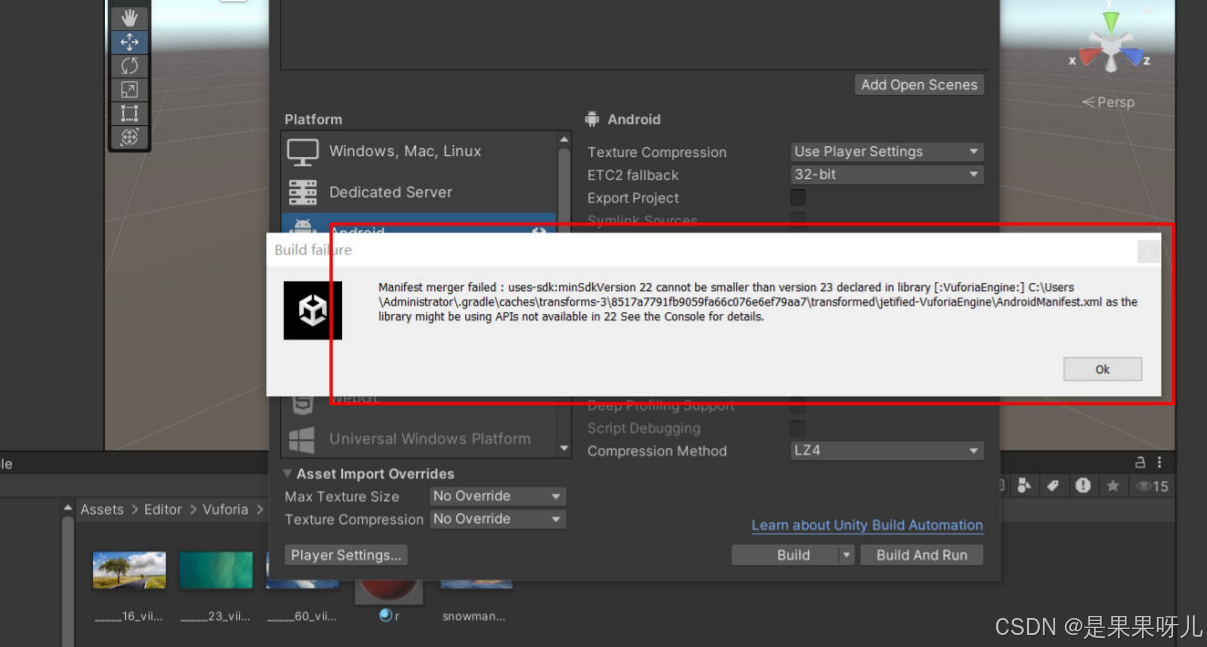This screenshot has height=647, width=1207.
Task: Open Player Settings
Action: (x=346, y=555)
